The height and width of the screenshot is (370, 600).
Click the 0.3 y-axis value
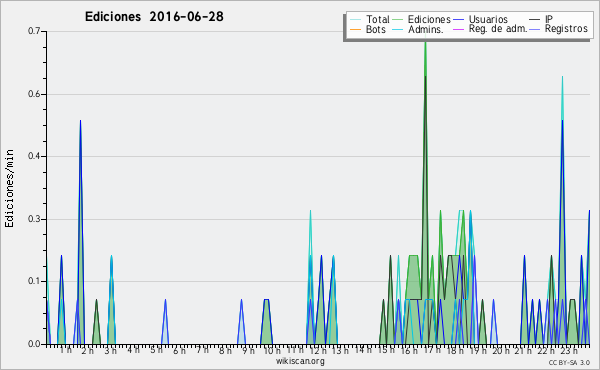34,219
